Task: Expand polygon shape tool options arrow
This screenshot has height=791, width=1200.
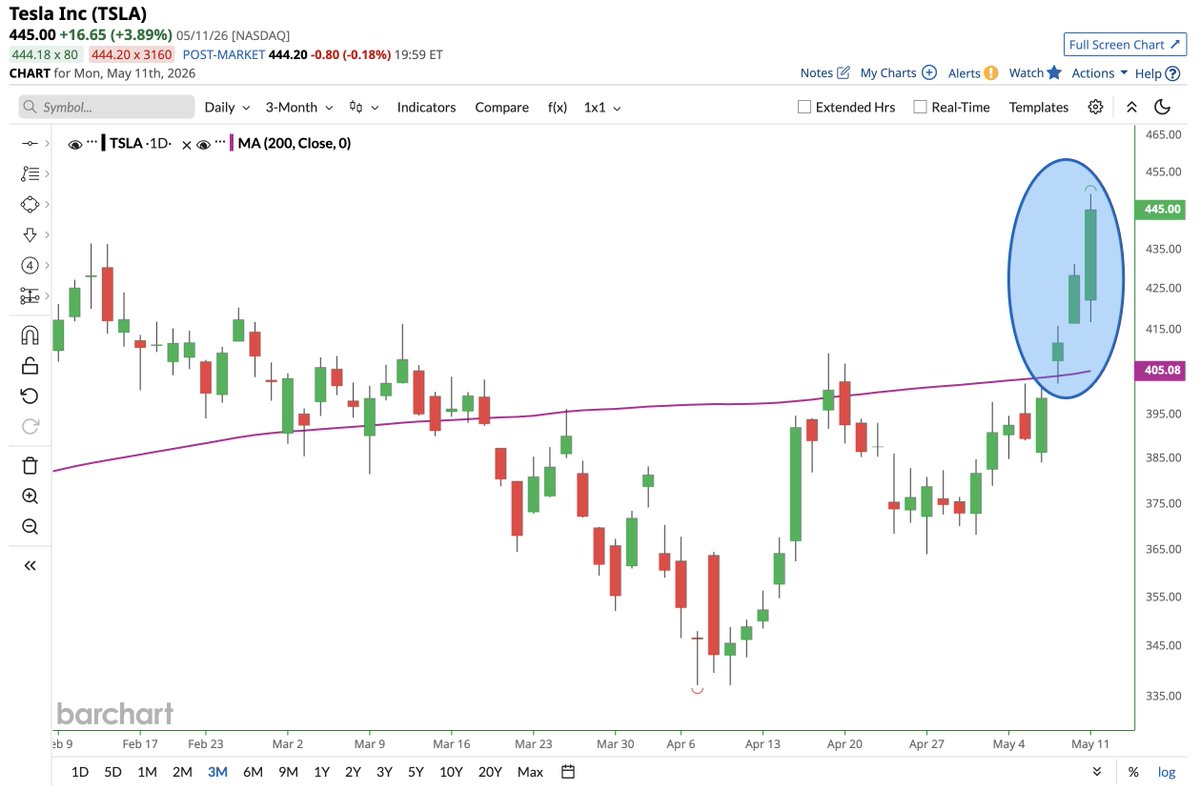Action: 47,204
